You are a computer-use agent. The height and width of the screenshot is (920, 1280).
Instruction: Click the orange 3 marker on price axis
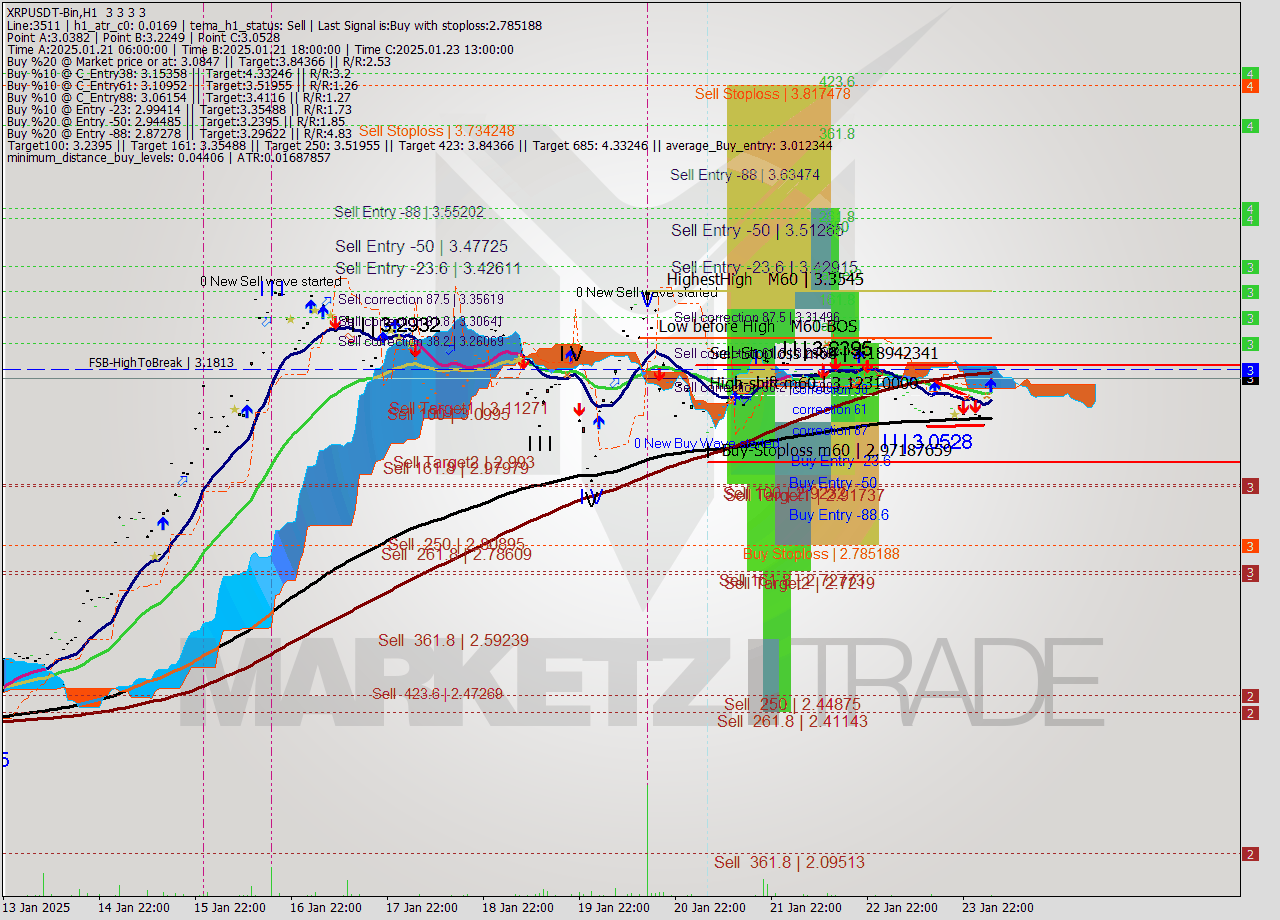click(x=1250, y=546)
